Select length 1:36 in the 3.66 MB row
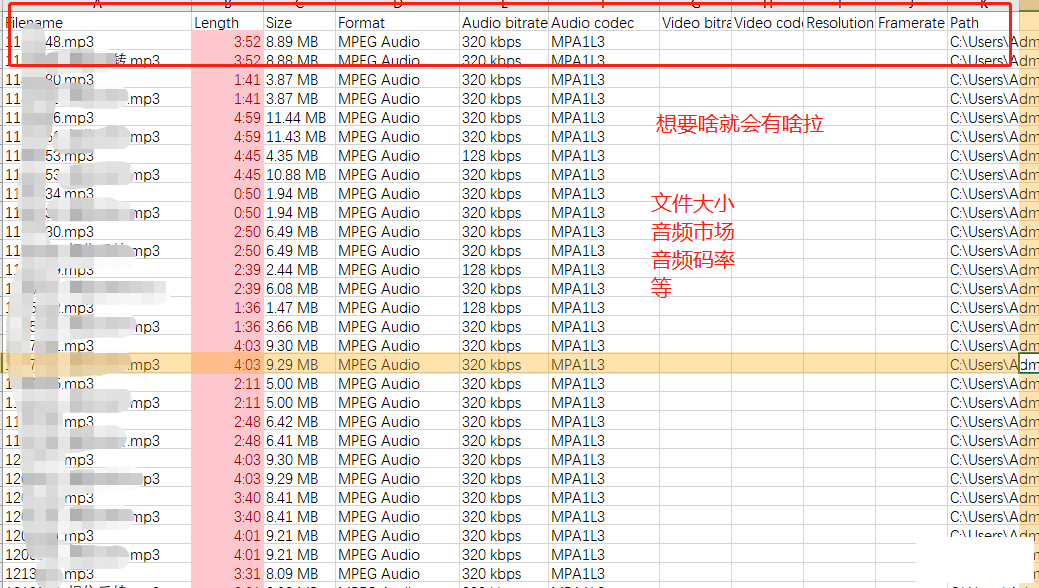 pyautogui.click(x=227, y=327)
